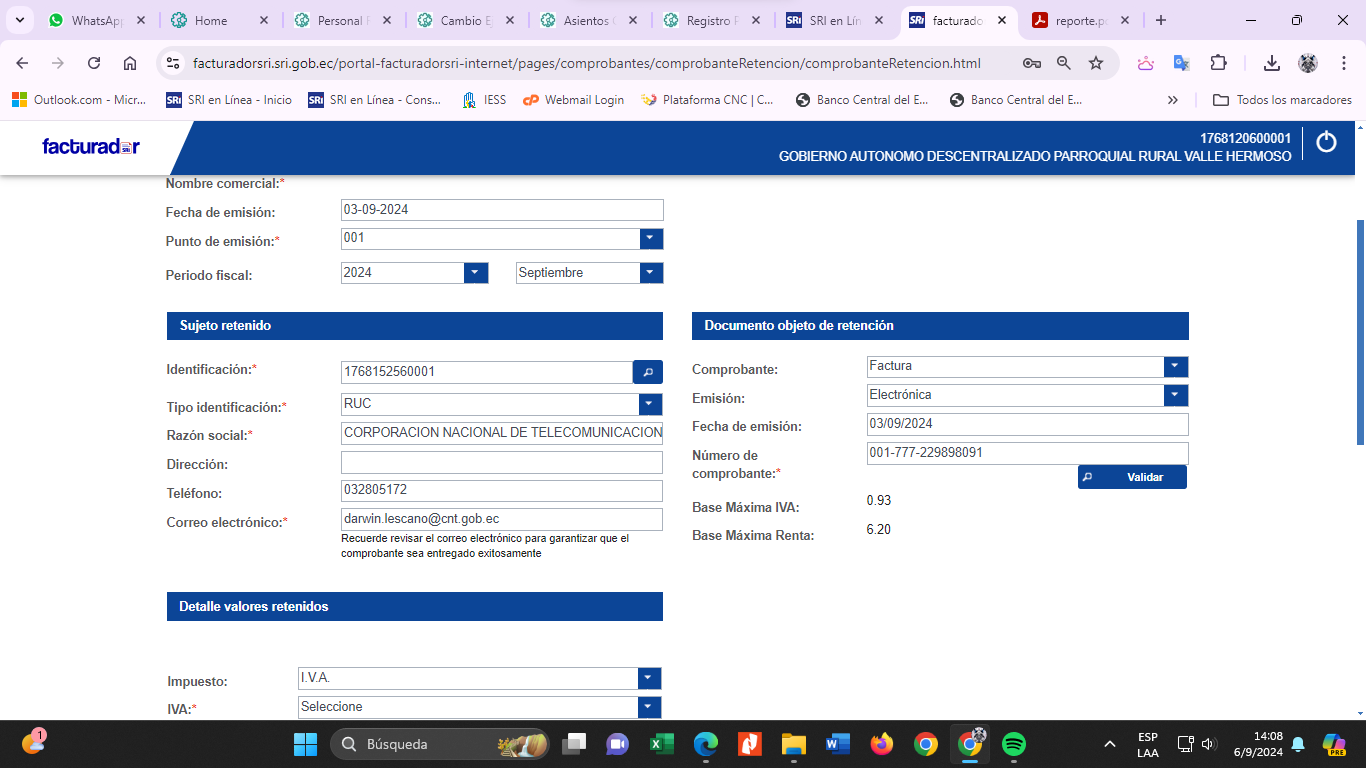Image resolution: width=1366 pixels, height=768 pixels.
Task: Open Chrome downloads icon
Action: pos(1271,63)
